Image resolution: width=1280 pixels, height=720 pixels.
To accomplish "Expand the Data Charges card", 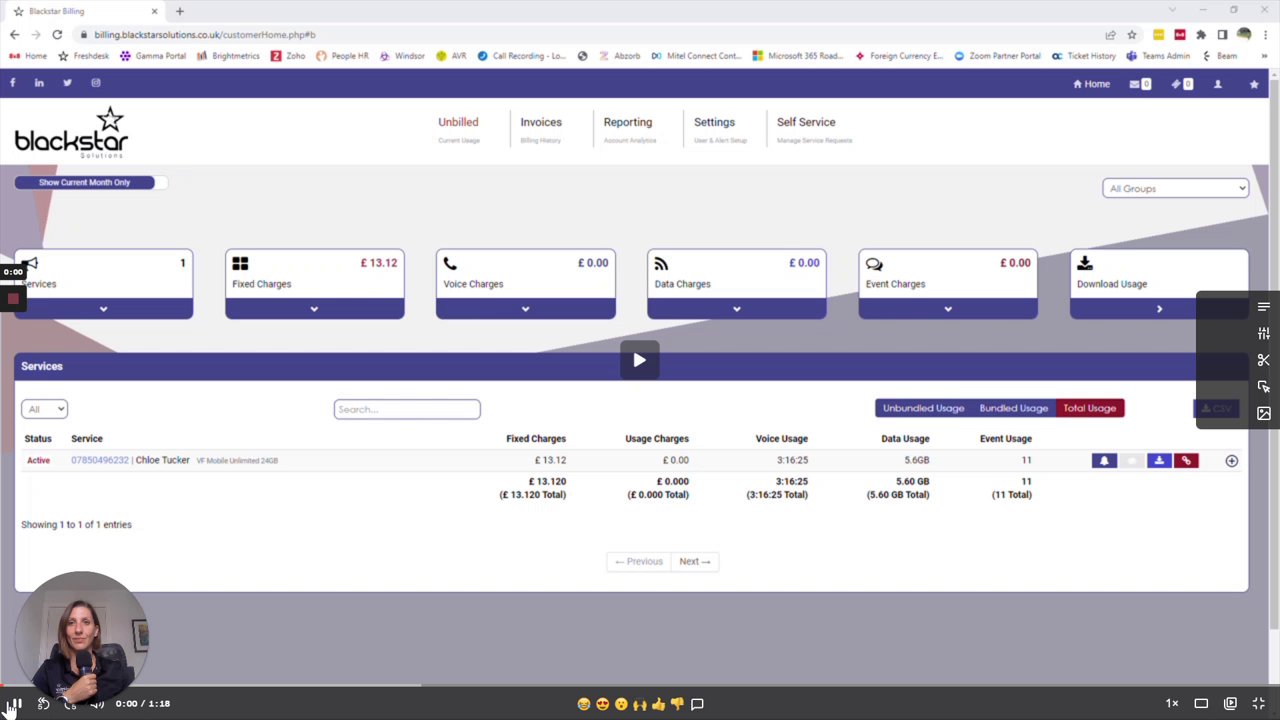I will click(x=737, y=309).
